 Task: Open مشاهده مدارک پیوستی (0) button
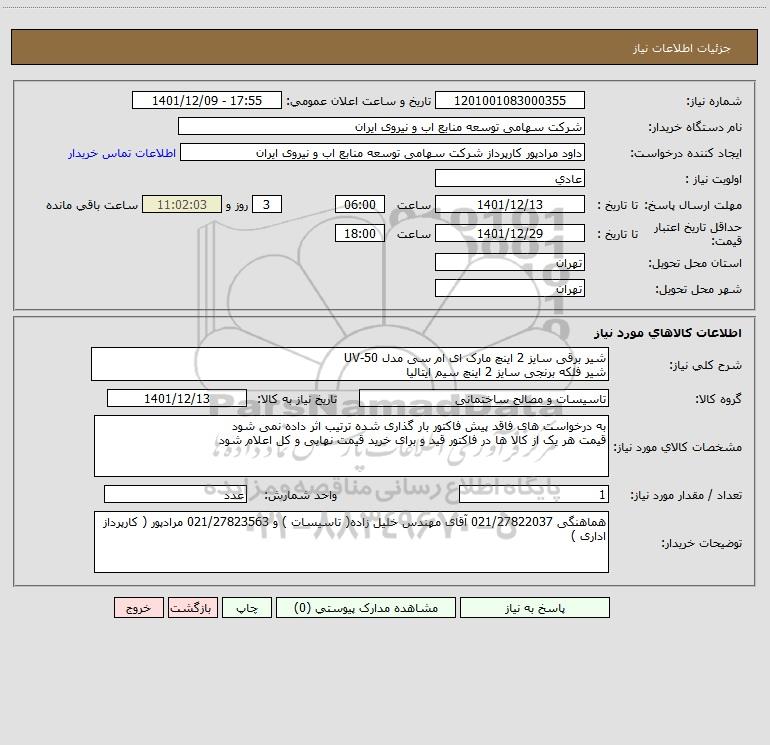coord(366,608)
